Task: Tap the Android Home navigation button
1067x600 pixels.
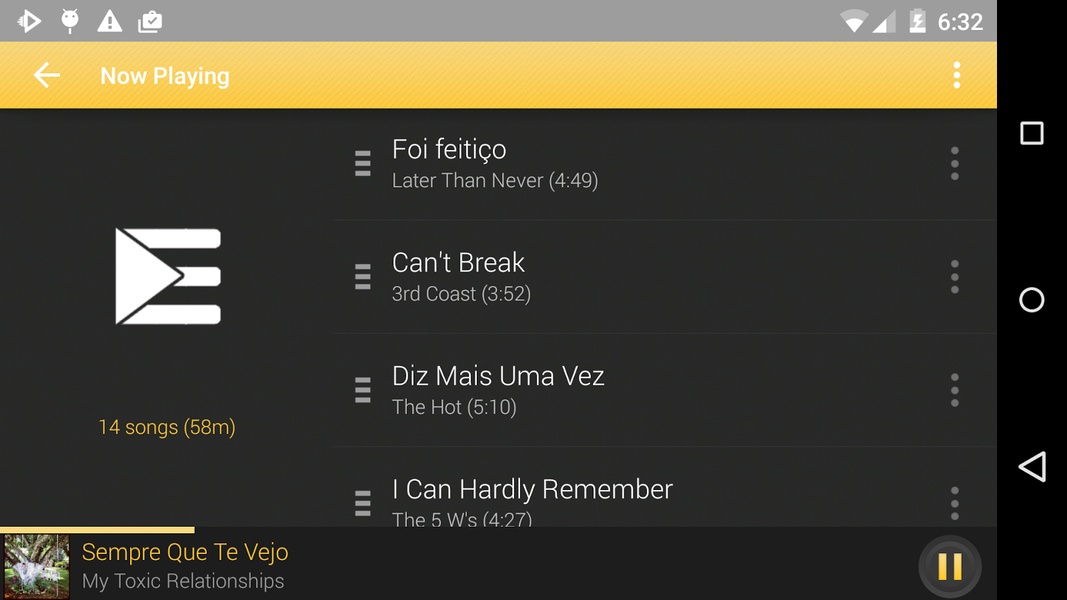Action: click(1032, 300)
